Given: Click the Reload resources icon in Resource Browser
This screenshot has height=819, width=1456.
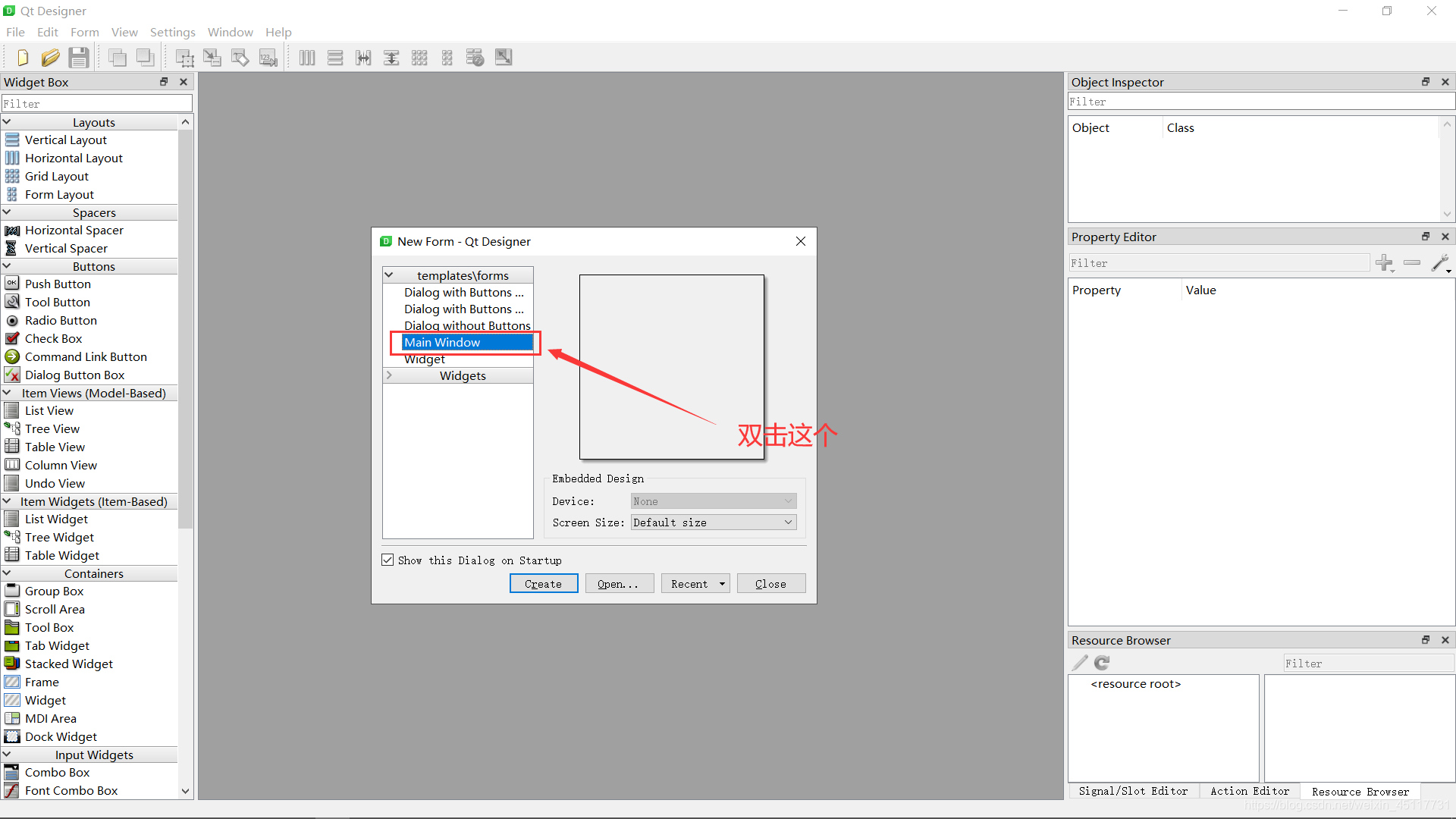Looking at the screenshot, I should click(1102, 663).
